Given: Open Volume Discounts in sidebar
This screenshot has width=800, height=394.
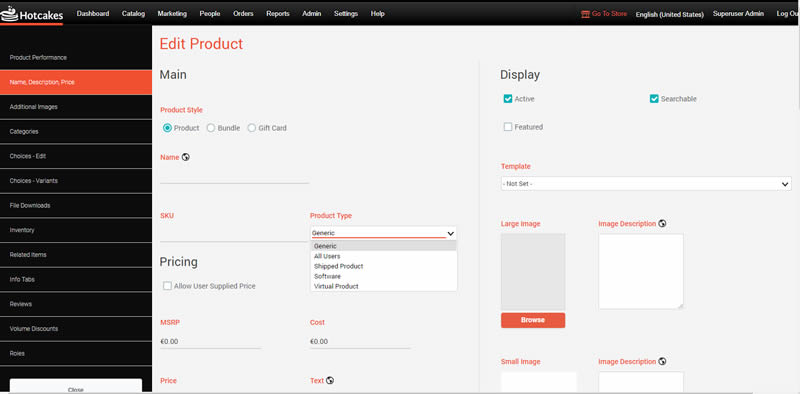Looking at the screenshot, I should coord(76,329).
